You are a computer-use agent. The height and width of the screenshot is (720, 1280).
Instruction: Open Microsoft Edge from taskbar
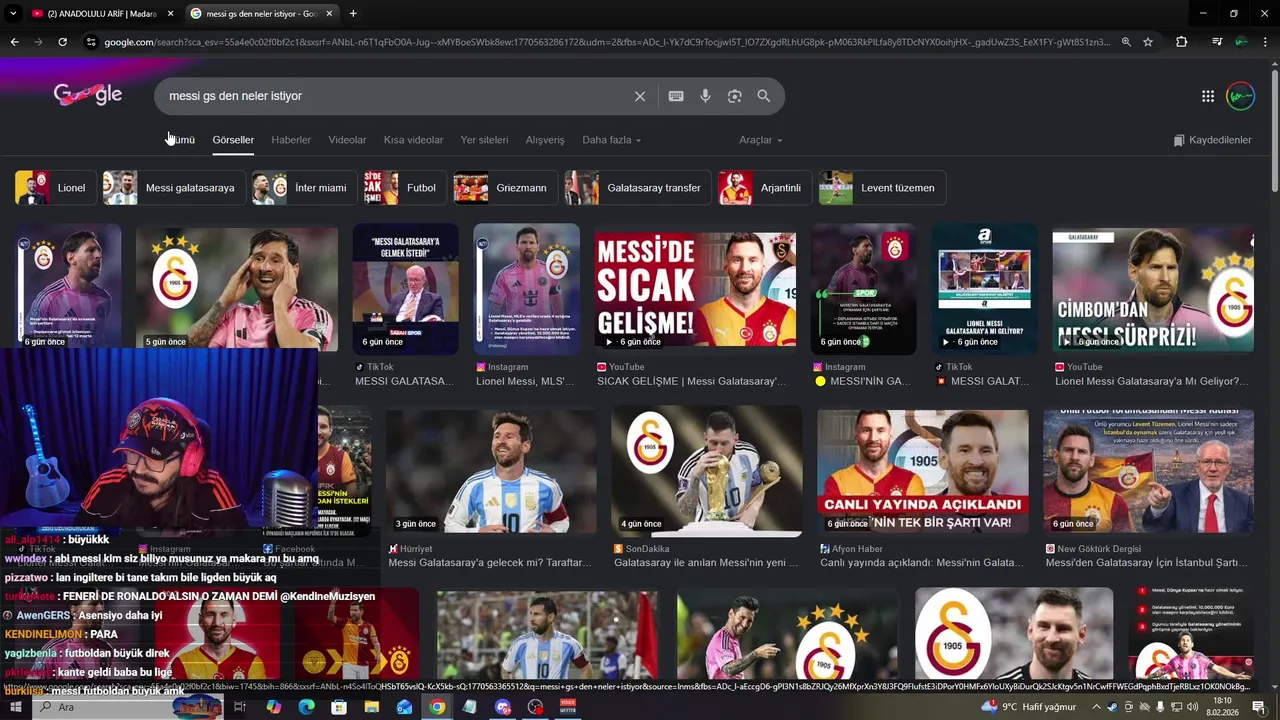pos(306,707)
